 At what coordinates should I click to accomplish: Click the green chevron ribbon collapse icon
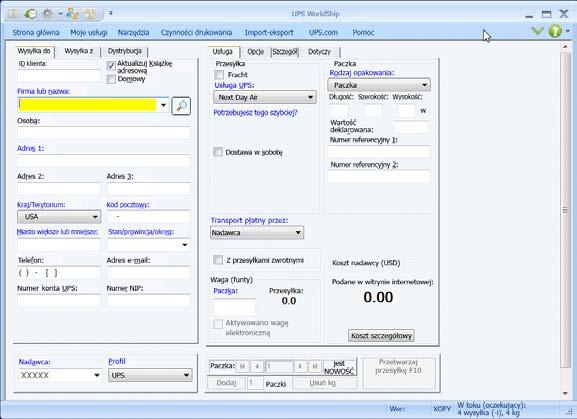538,31
